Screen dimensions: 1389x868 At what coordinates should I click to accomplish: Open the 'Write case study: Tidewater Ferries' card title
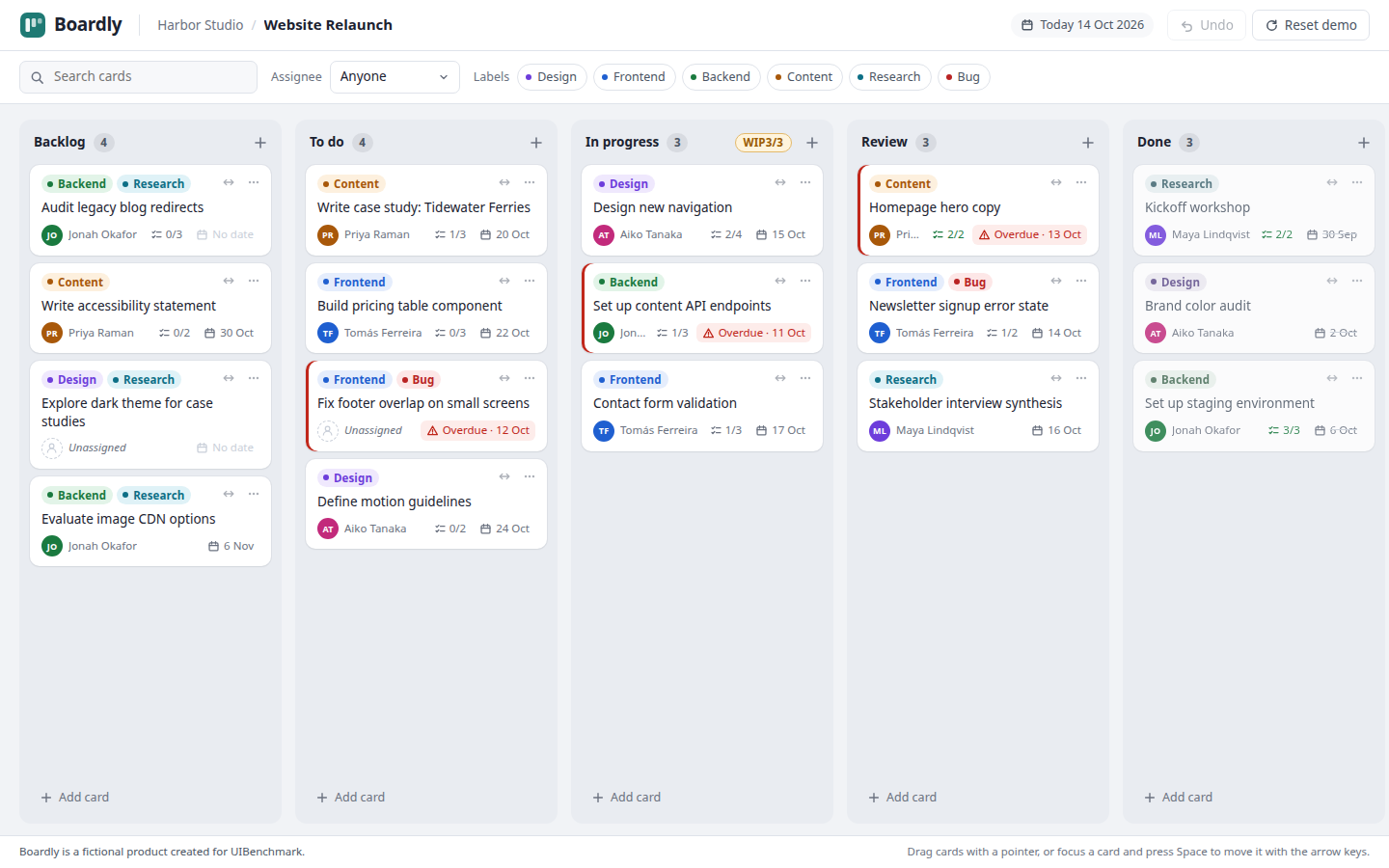[423, 207]
